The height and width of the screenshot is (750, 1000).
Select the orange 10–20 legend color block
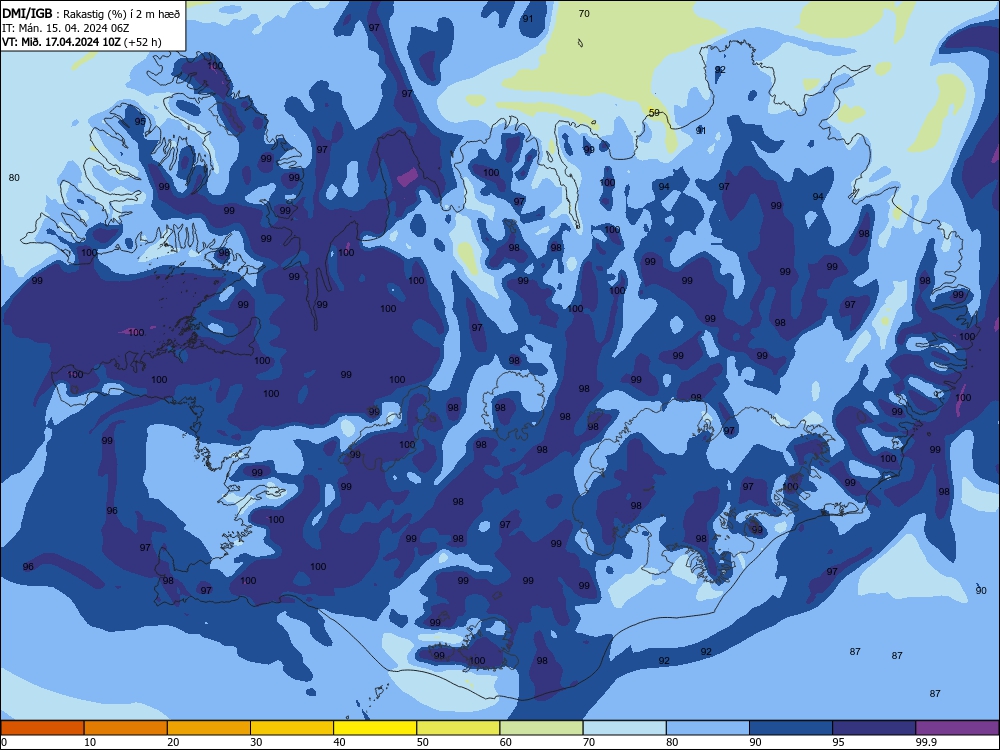(x=126, y=728)
